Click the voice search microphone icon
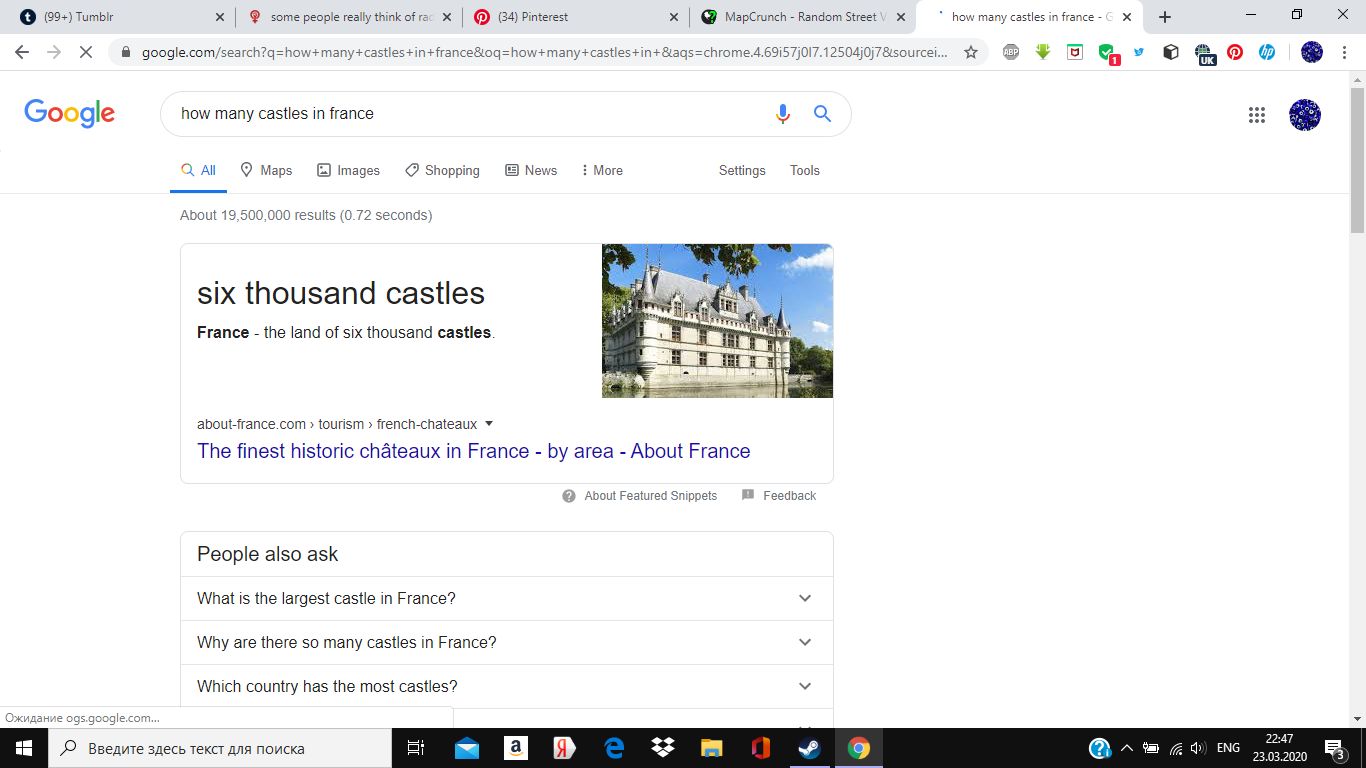Viewport: 1366px width, 768px height. pyautogui.click(x=783, y=114)
